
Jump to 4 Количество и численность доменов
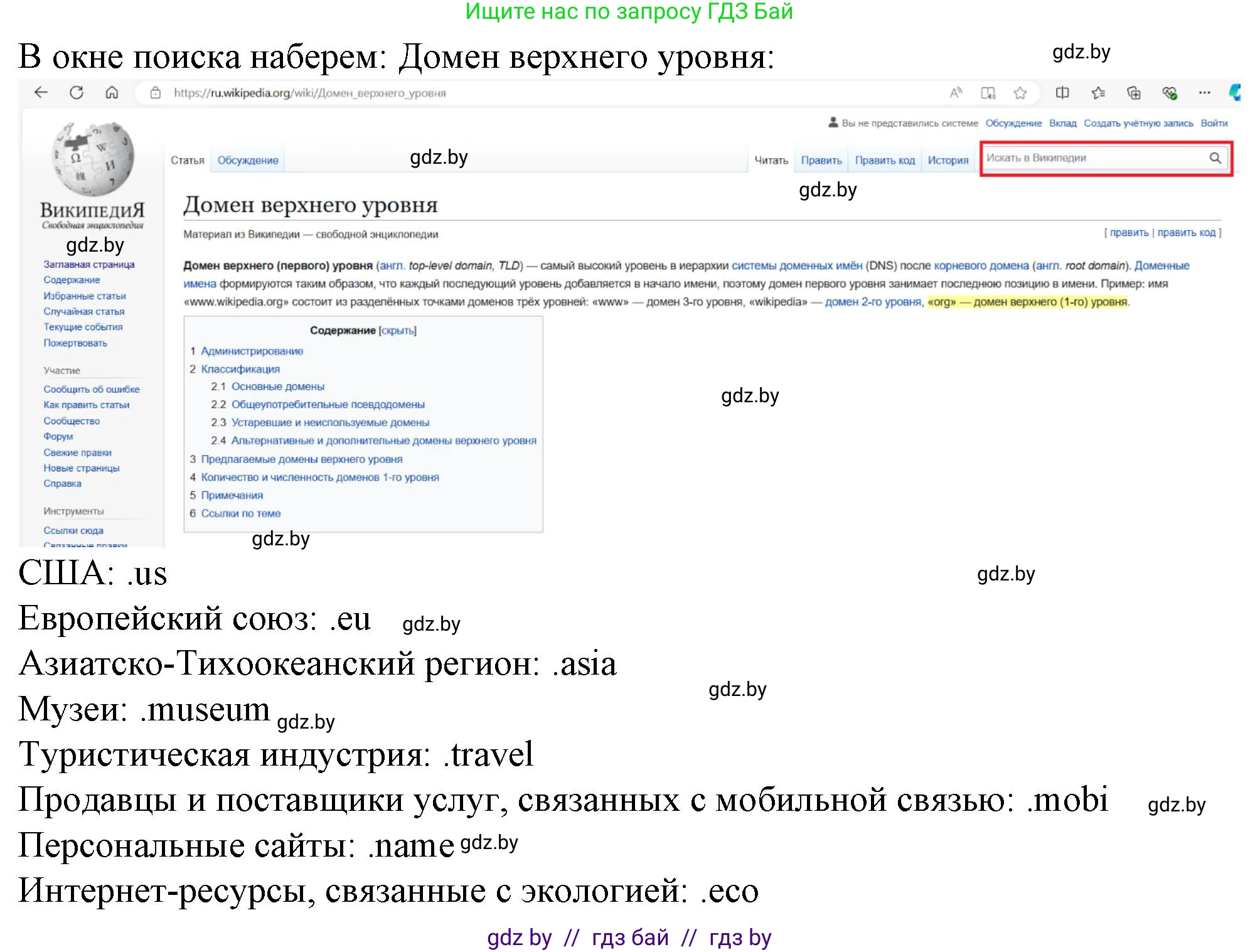[x=320, y=478]
